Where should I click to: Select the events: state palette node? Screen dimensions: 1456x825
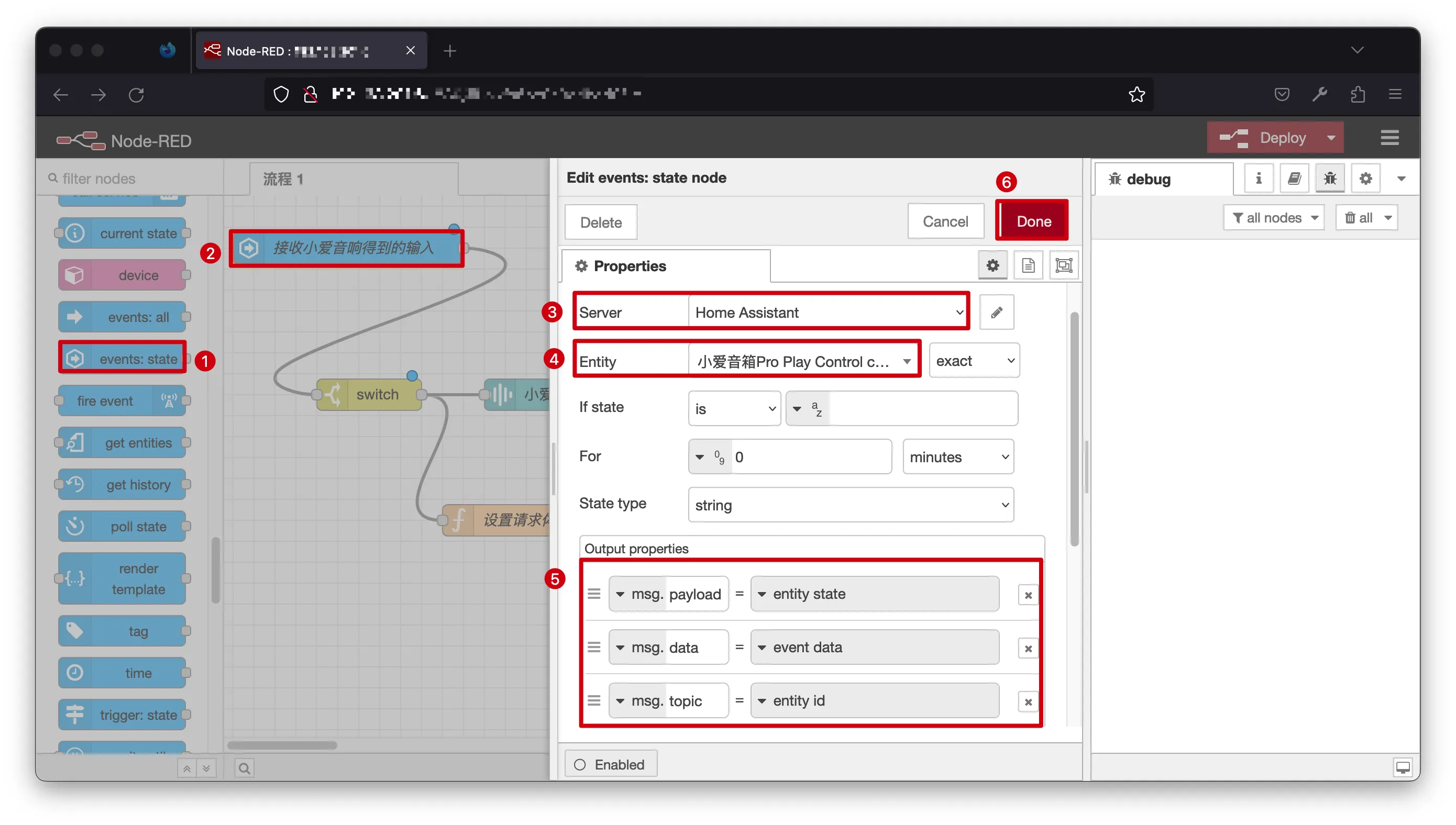(123, 359)
